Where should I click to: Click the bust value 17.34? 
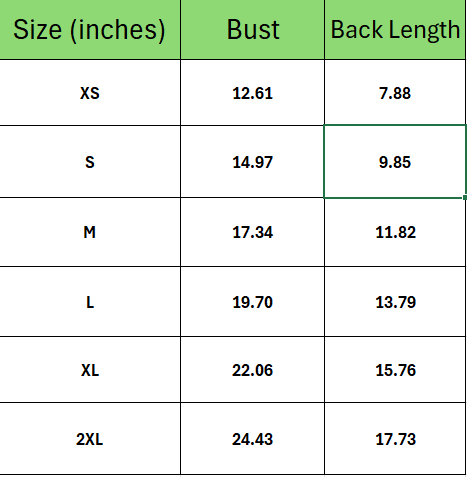pyautogui.click(x=252, y=232)
